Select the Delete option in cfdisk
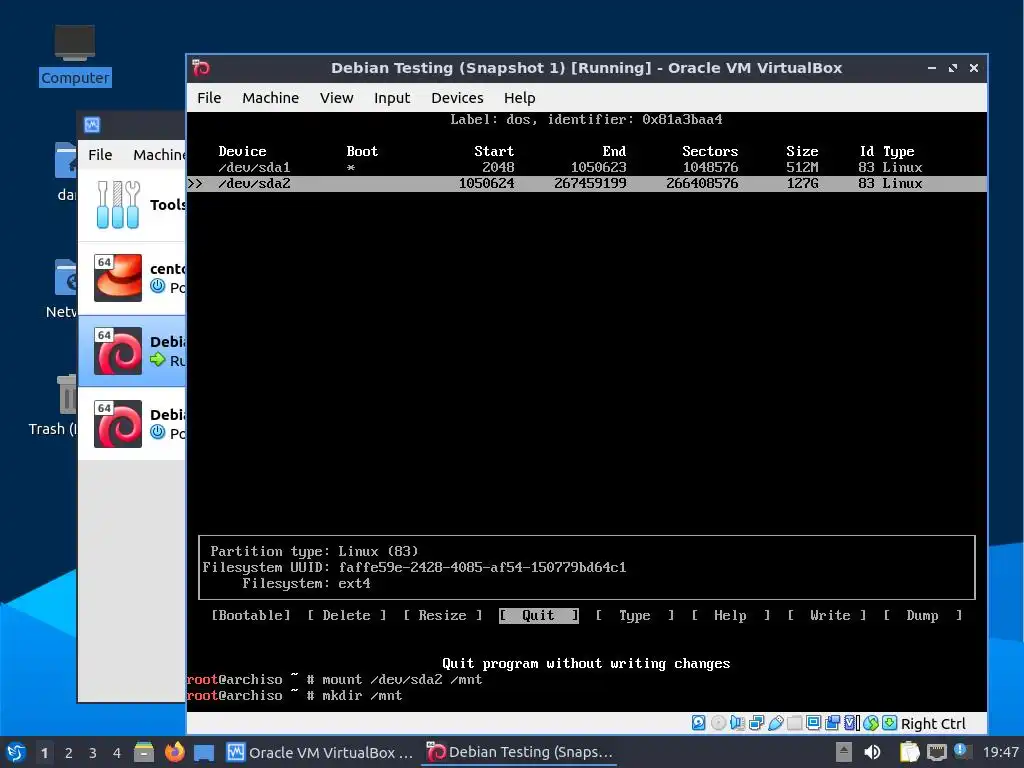The image size is (1024, 768). (x=347, y=615)
